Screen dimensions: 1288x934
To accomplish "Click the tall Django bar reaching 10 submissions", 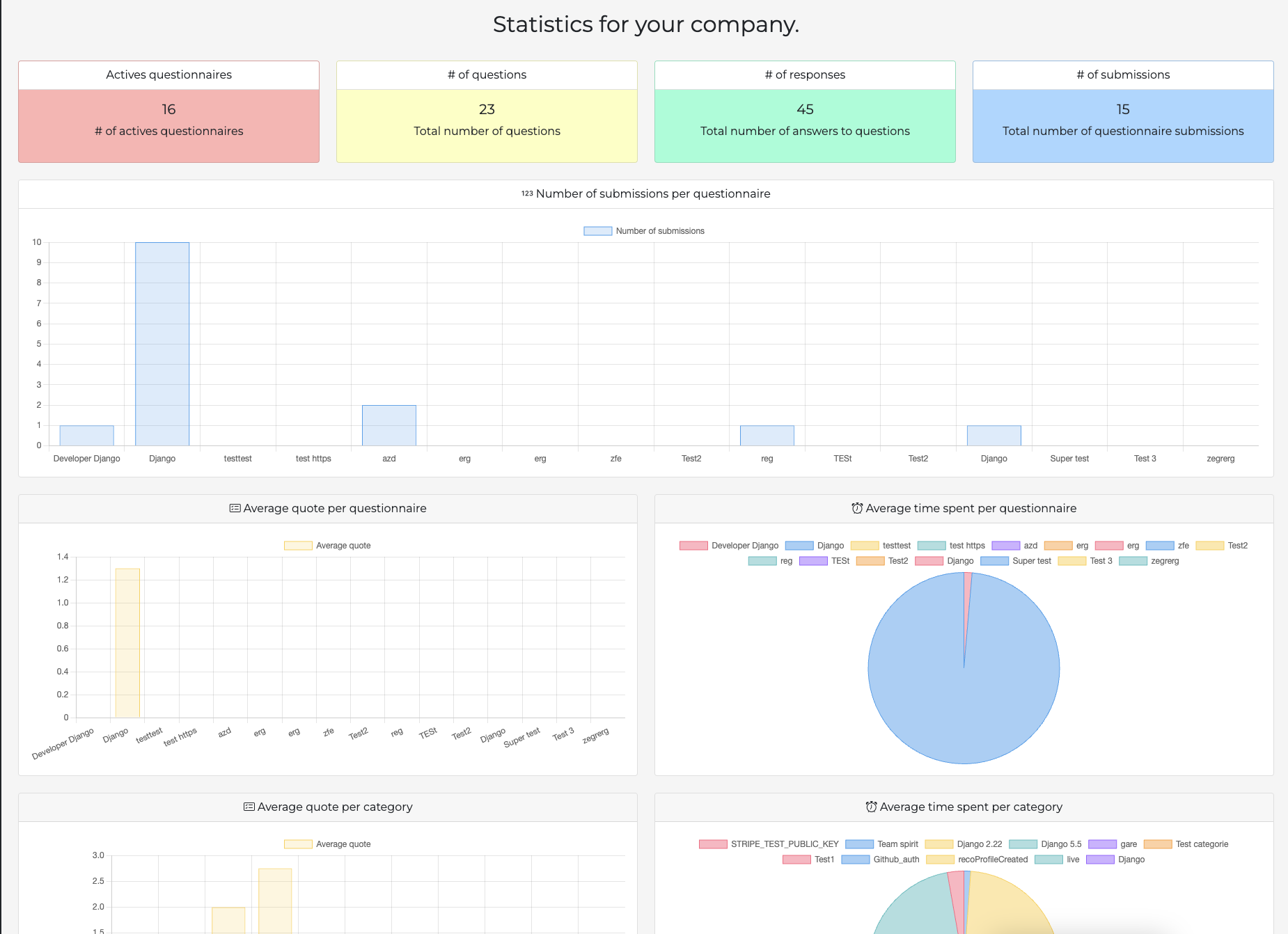I will [162, 344].
